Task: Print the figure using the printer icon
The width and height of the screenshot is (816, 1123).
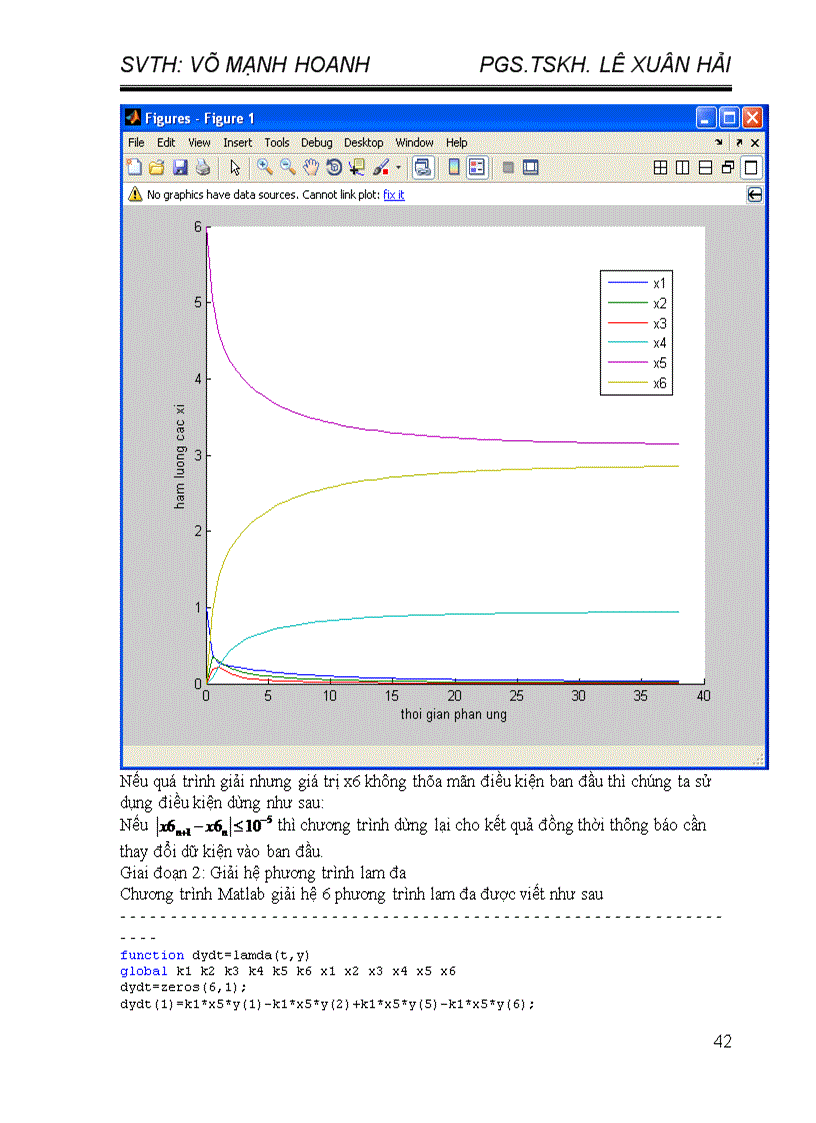Action: [202, 168]
